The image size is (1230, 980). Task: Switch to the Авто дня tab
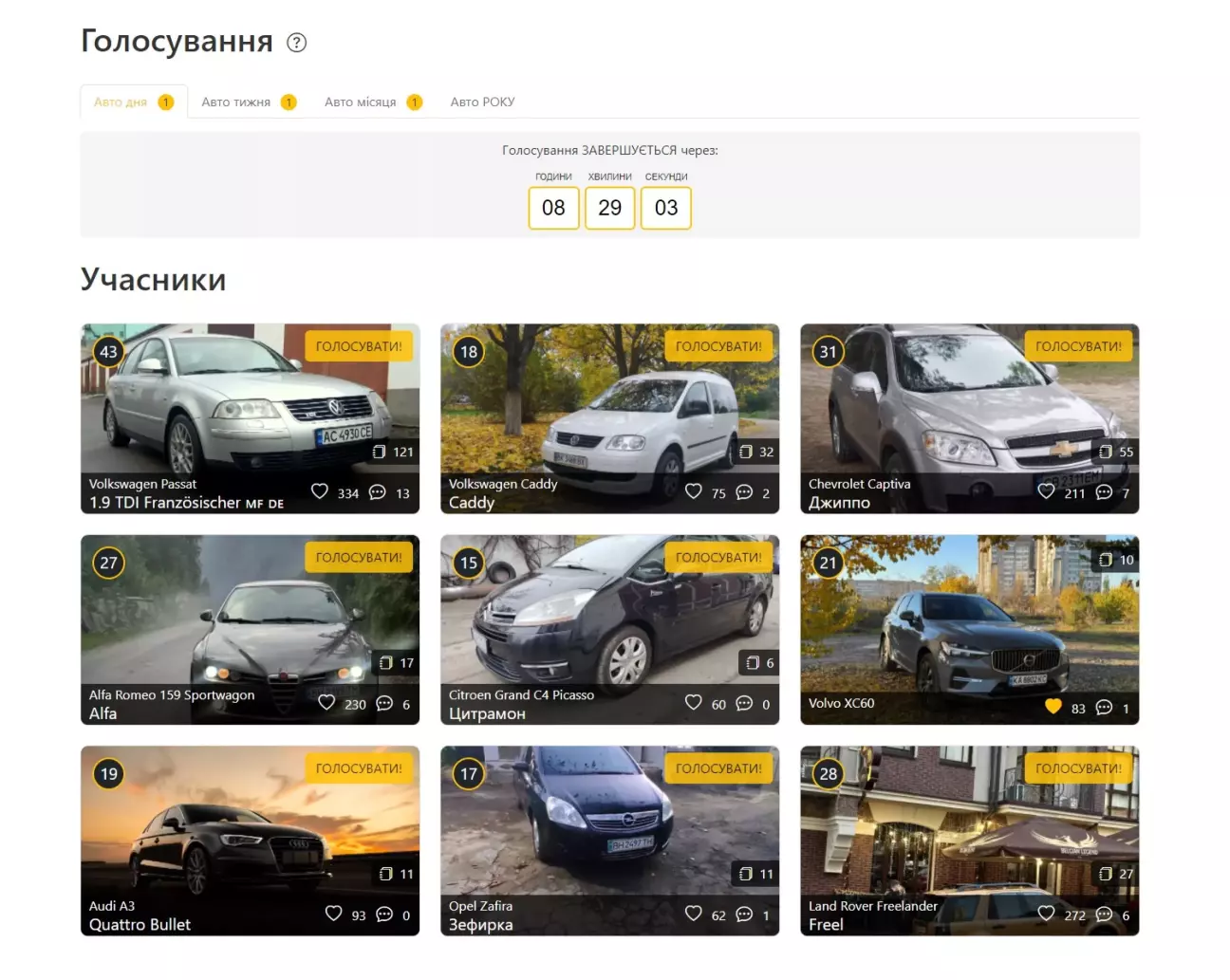134,102
